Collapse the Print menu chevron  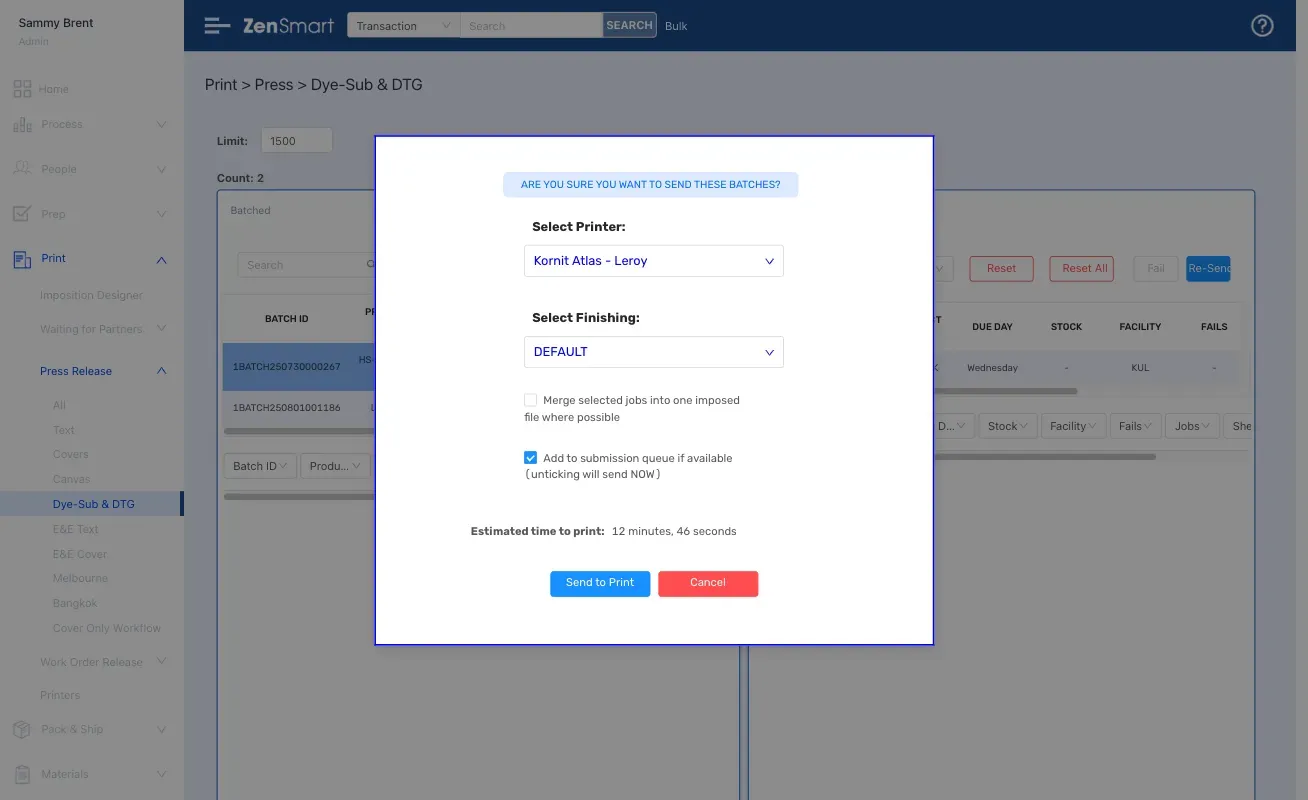coord(162,259)
